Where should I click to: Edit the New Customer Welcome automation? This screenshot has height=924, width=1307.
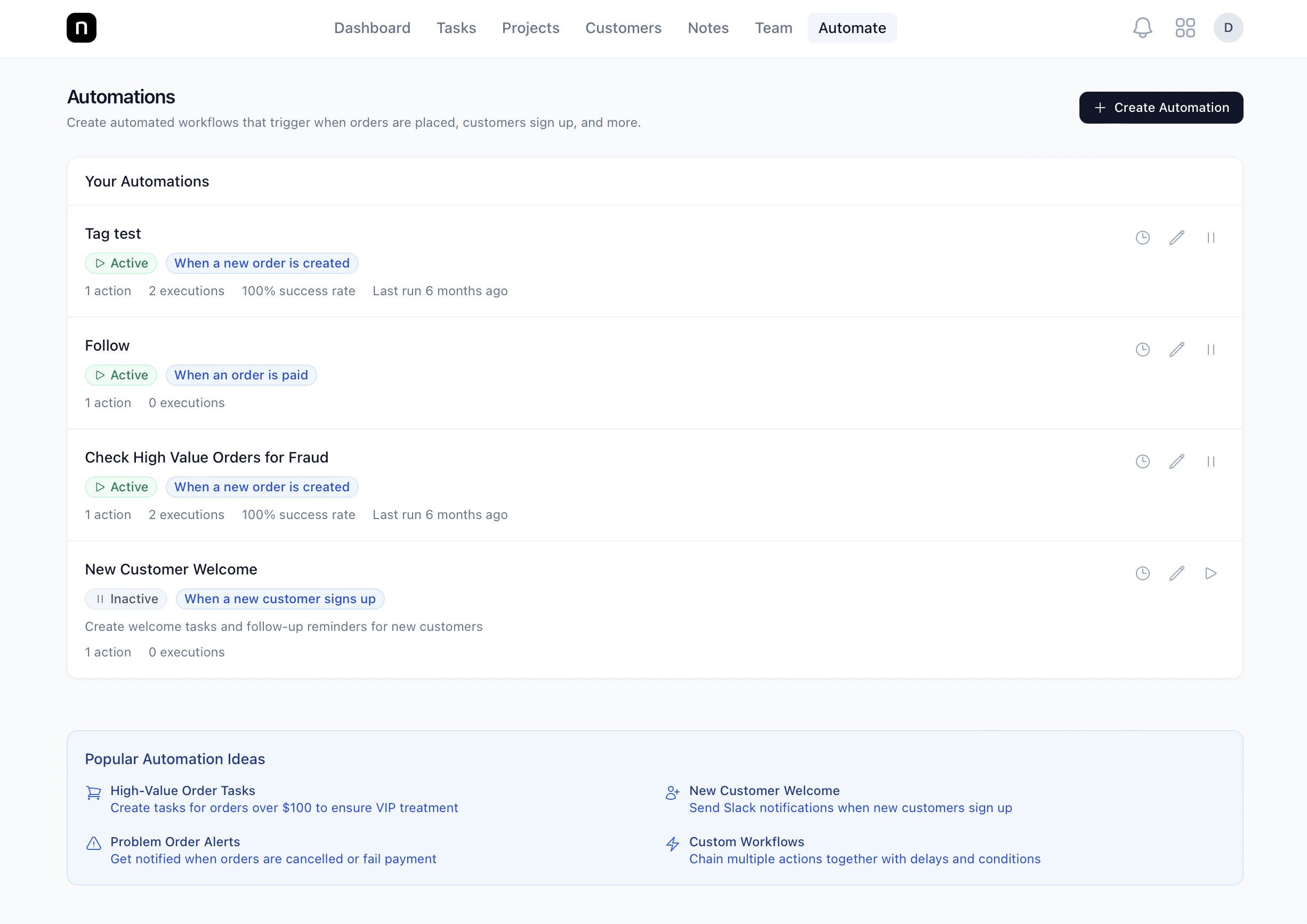(1176, 573)
